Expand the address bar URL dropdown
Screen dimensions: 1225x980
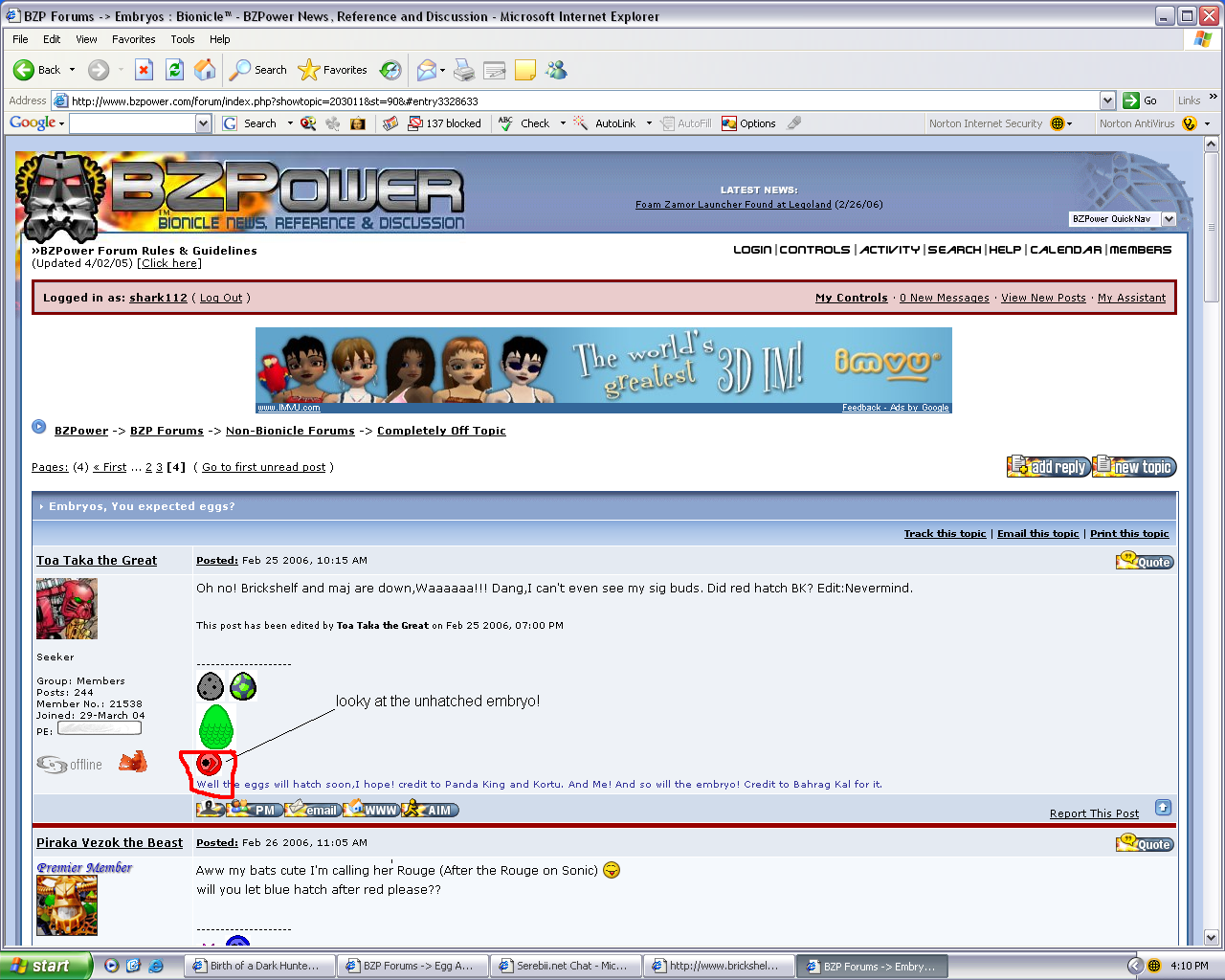pyautogui.click(x=1107, y=100)
